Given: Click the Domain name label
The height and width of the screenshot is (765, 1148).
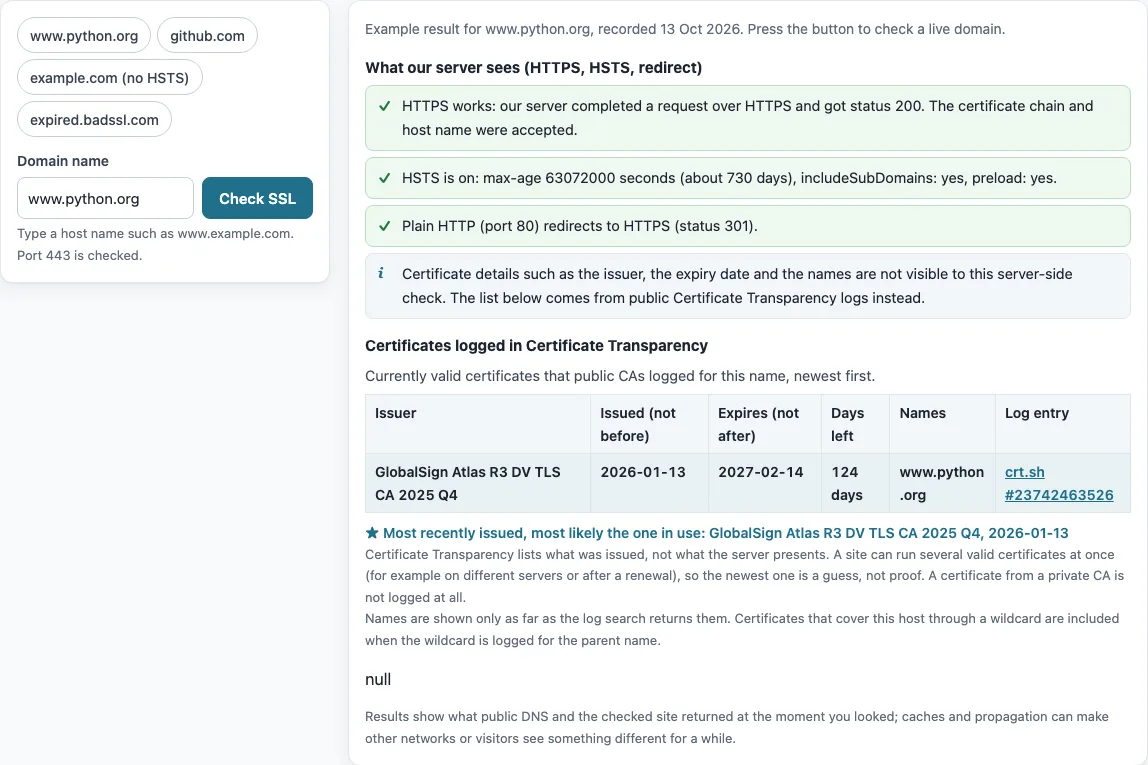Looking at the screenshot, I should (x=63, y=161).
